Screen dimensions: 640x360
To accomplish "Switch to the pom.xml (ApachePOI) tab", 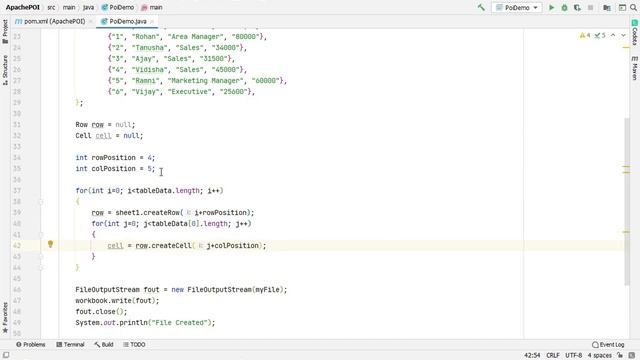I will [x=54, y=21].
